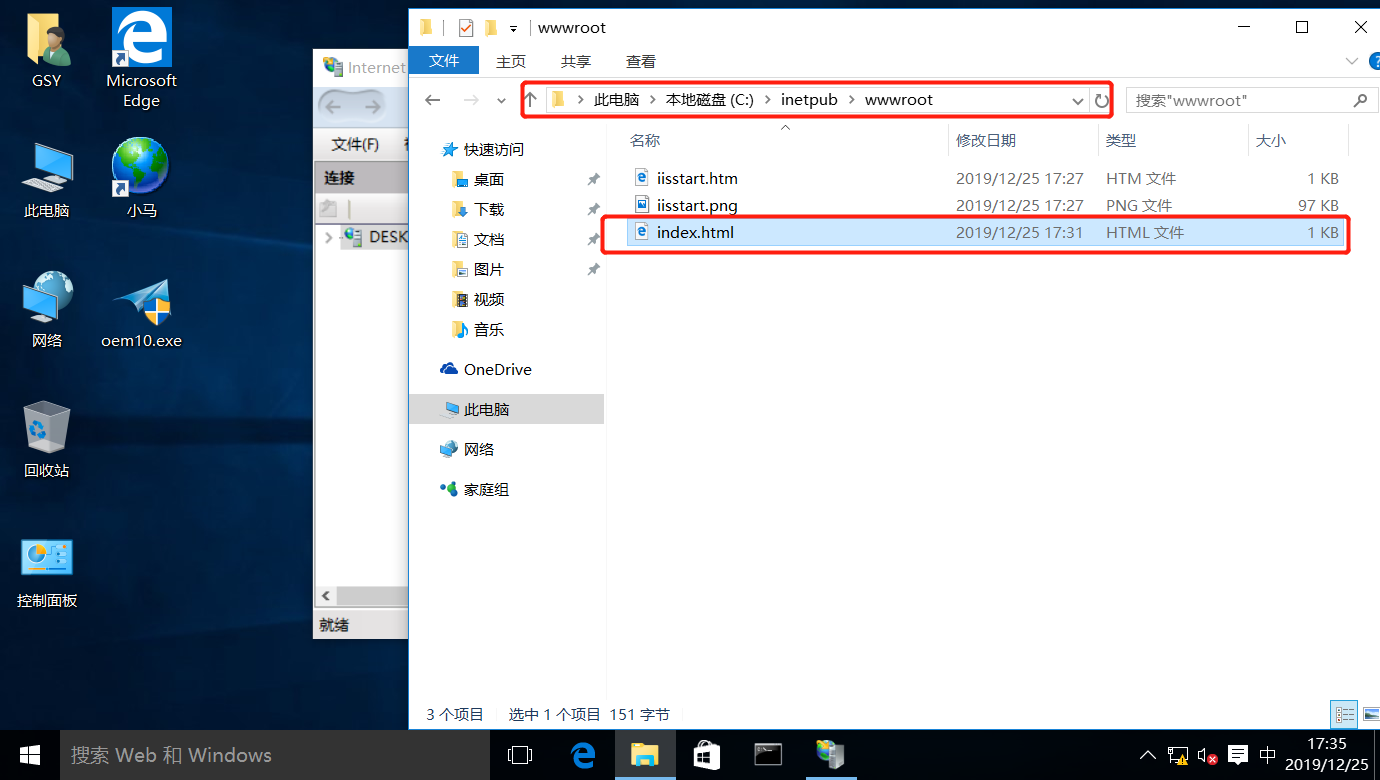1380x780 pixels.
Task: Refresh the wwwroot folder view
Action: tap(1101, 100)
